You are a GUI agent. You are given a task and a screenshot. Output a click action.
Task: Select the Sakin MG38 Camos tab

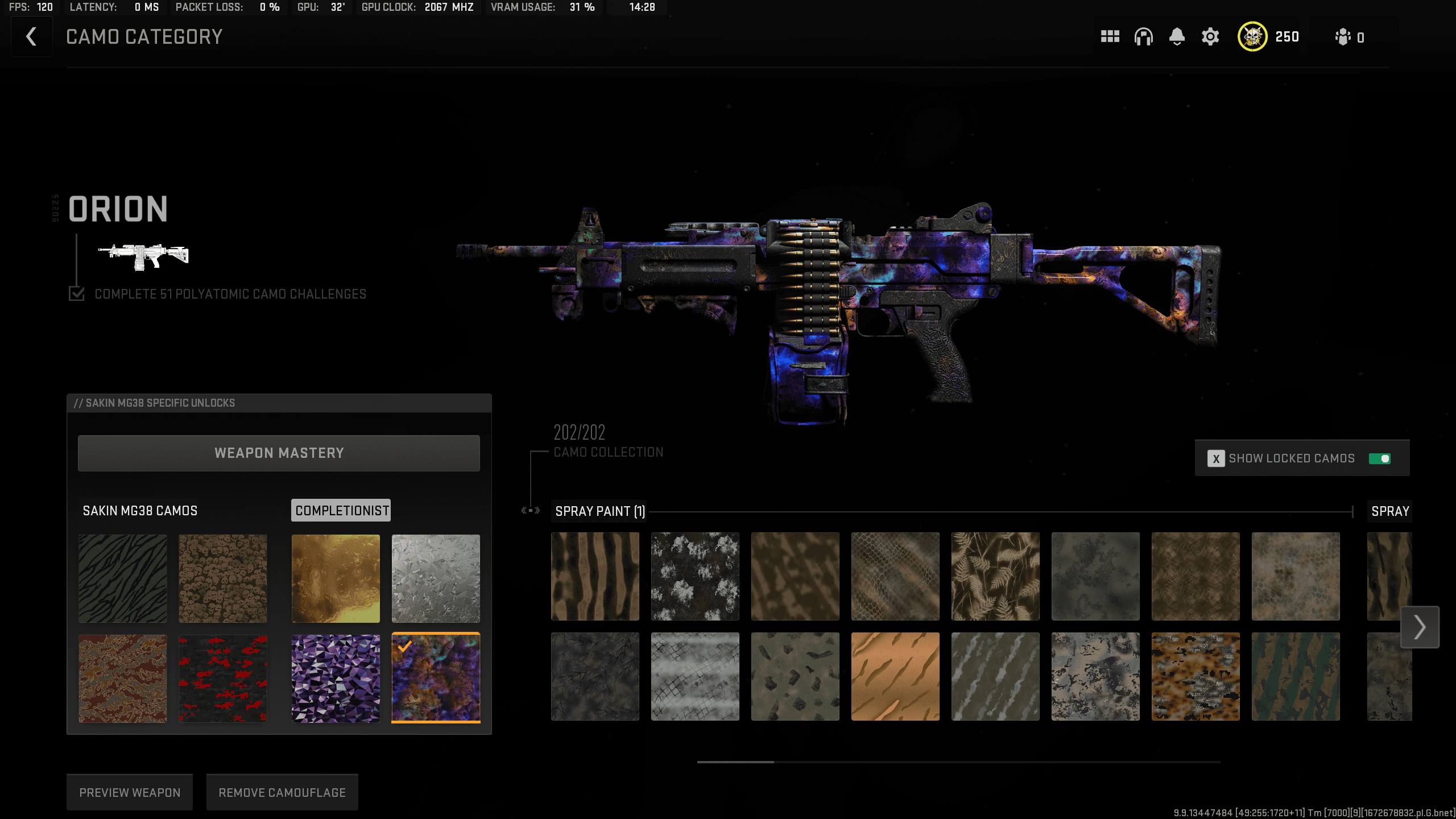pos(140,511)
